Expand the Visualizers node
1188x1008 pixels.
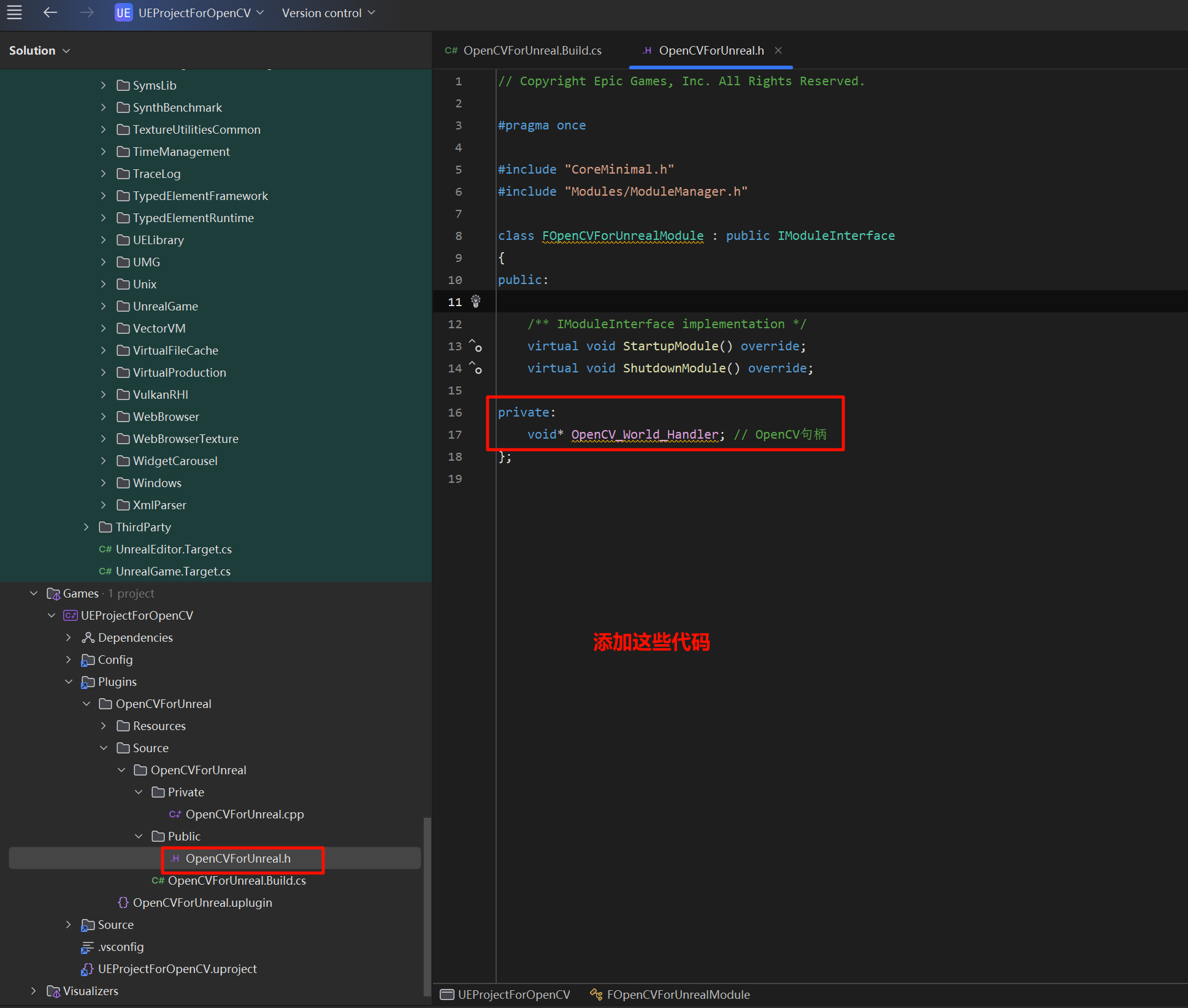coord(34,991)
